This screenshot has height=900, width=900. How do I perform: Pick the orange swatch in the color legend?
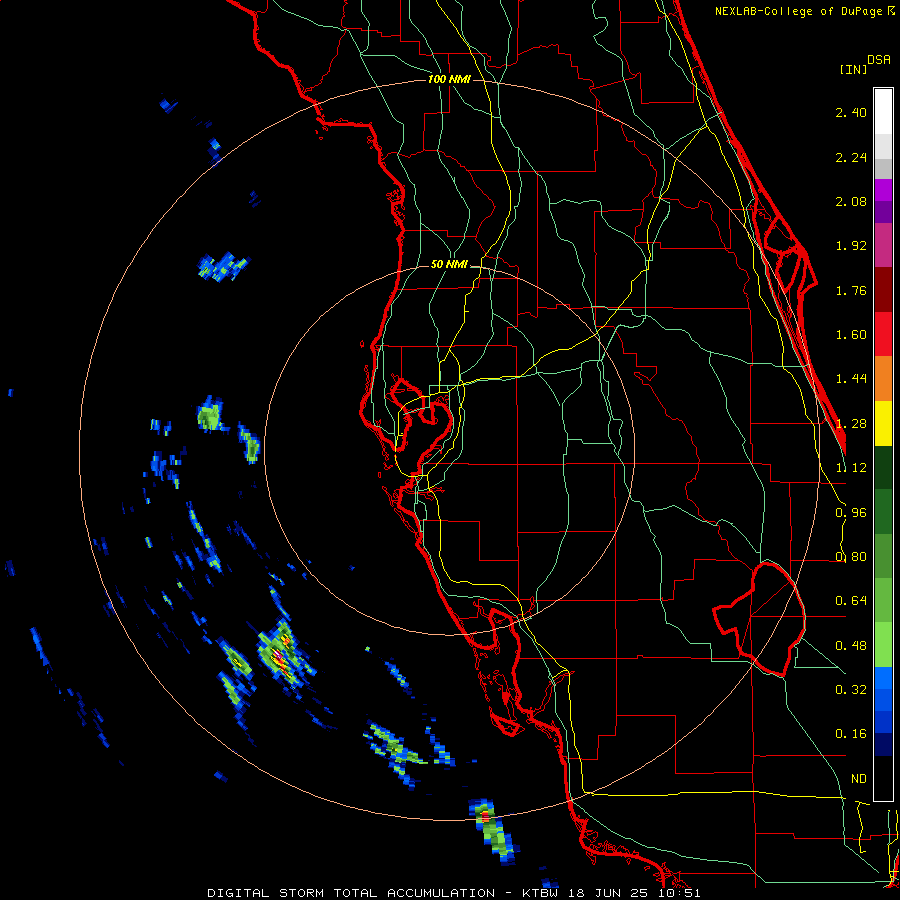click(x=883, y=379)
